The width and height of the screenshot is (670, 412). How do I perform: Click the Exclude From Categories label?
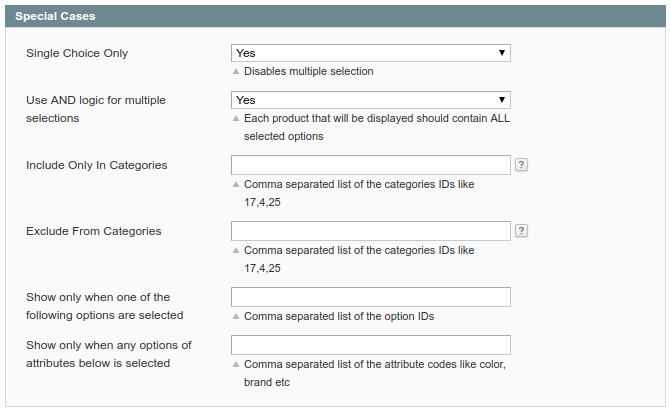point(93,231)
